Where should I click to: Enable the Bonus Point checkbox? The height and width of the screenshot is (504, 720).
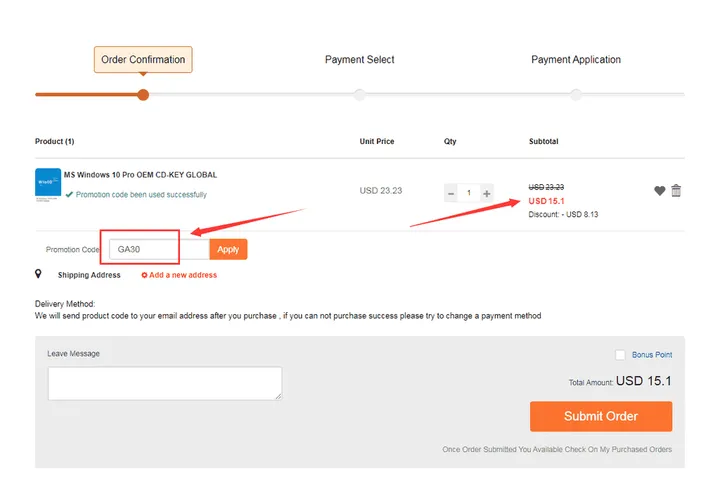(620, 355)
